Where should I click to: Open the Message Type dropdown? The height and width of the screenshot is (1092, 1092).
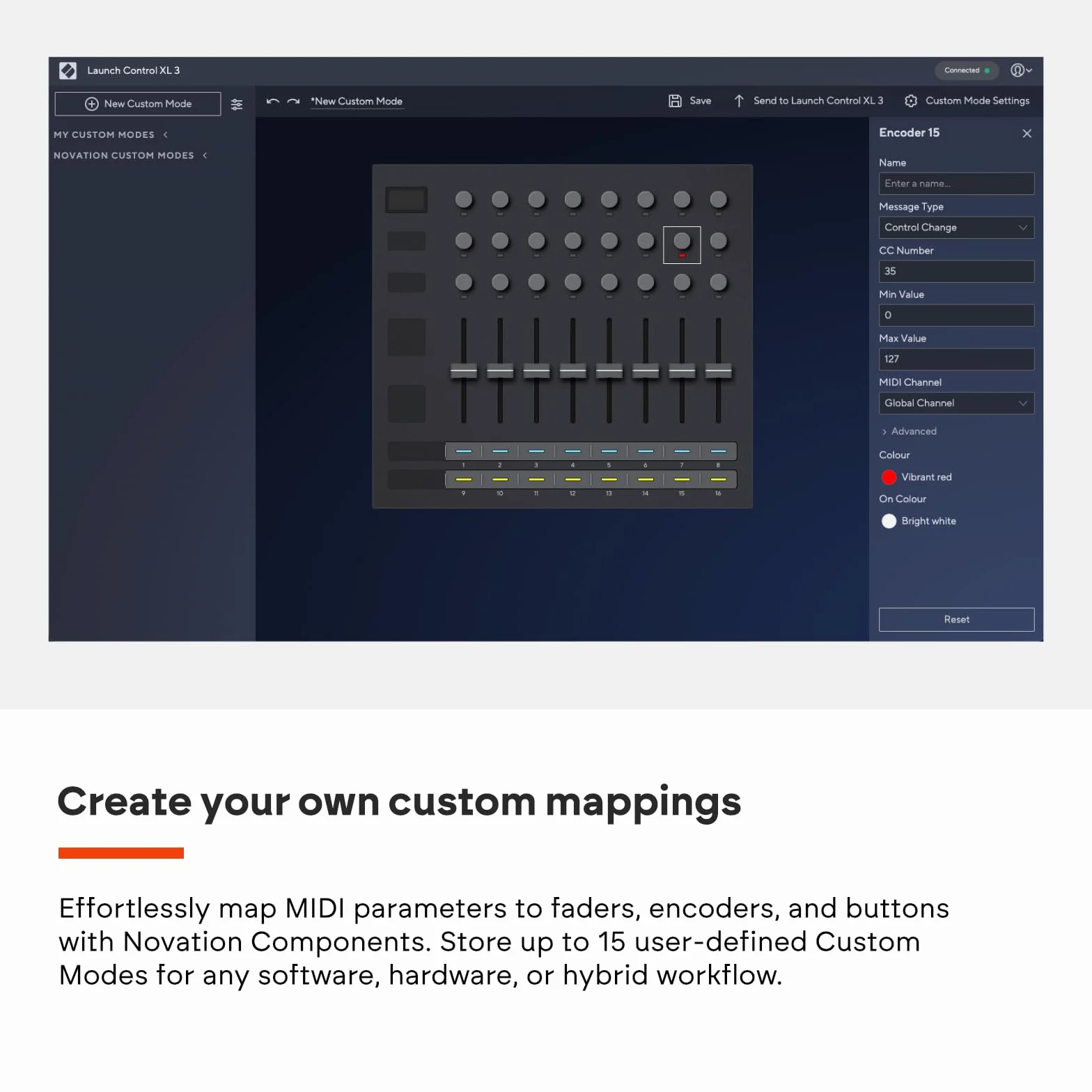click(956, 228)
